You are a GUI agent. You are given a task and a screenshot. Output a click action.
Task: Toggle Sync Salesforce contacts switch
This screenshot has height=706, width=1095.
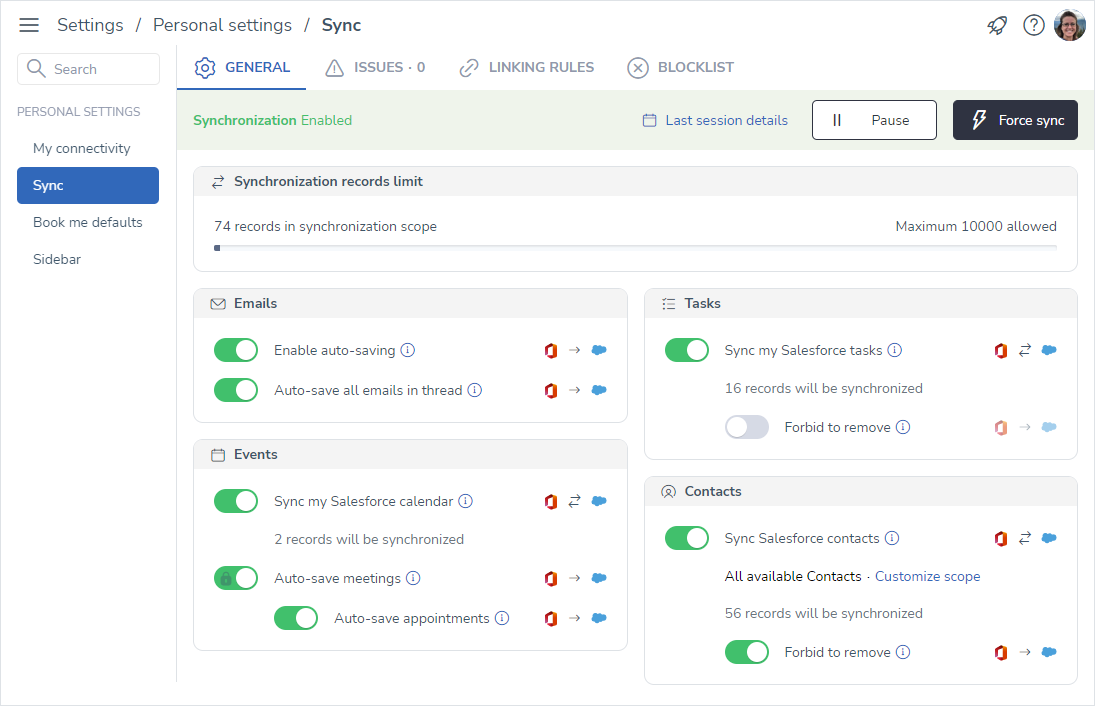(686, 538)
